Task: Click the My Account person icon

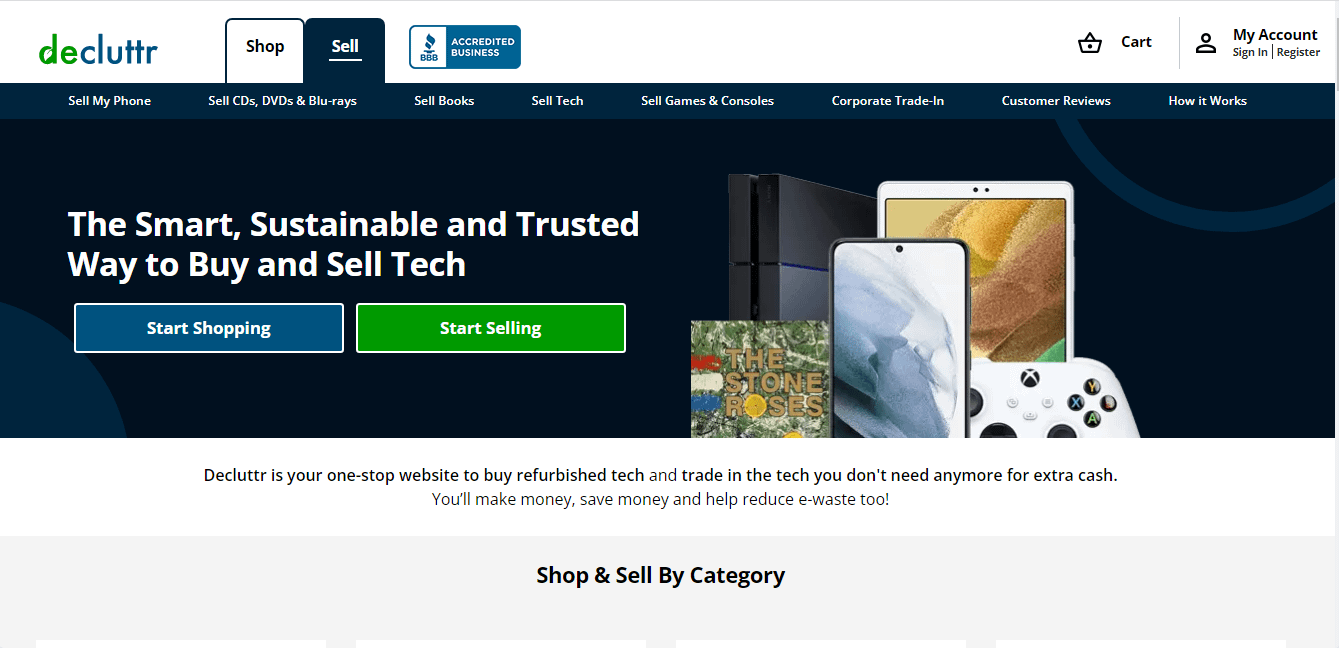Action: [x=1206, y=43]
